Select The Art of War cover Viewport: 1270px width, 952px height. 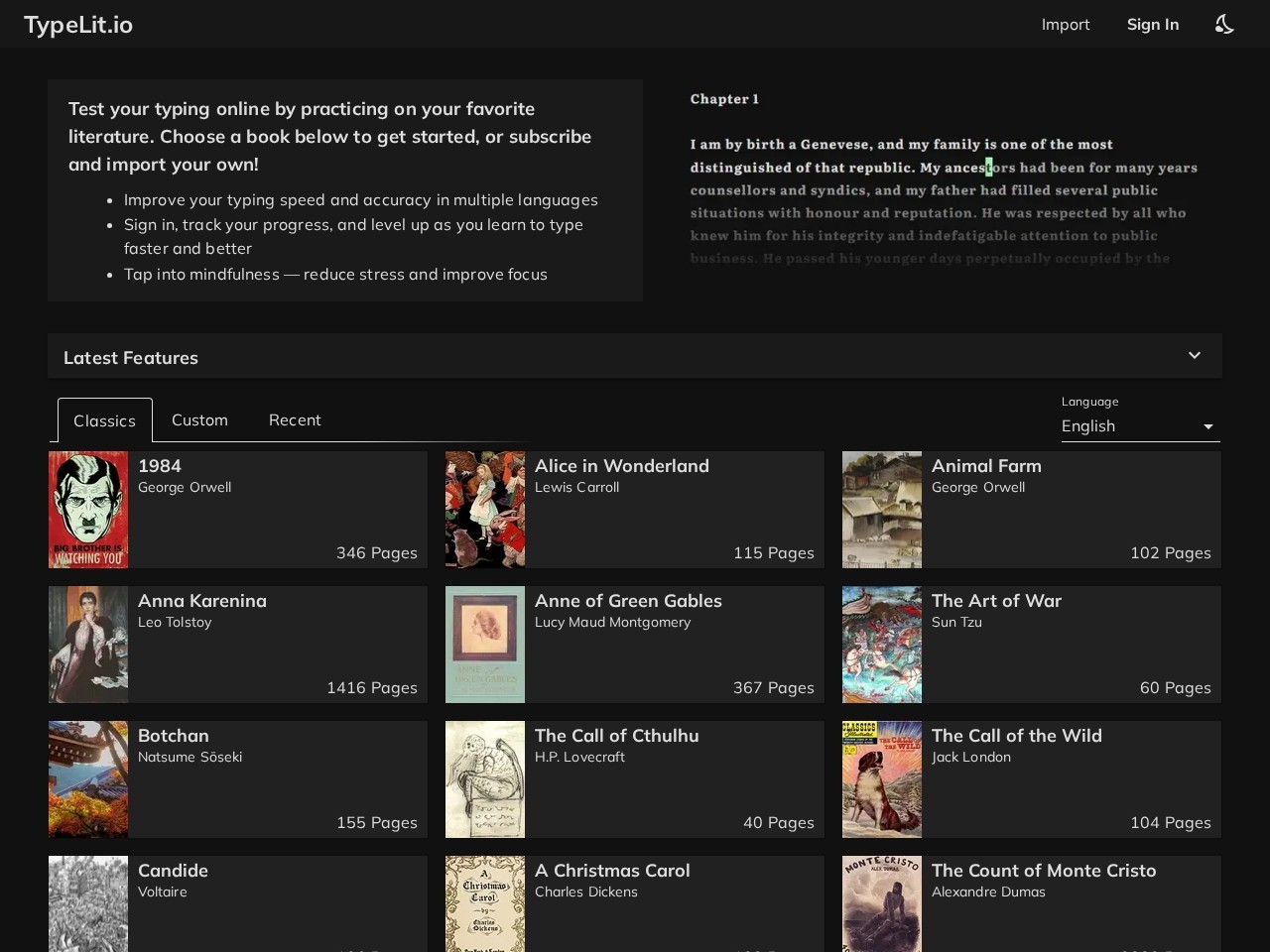(x=882, y=645)
